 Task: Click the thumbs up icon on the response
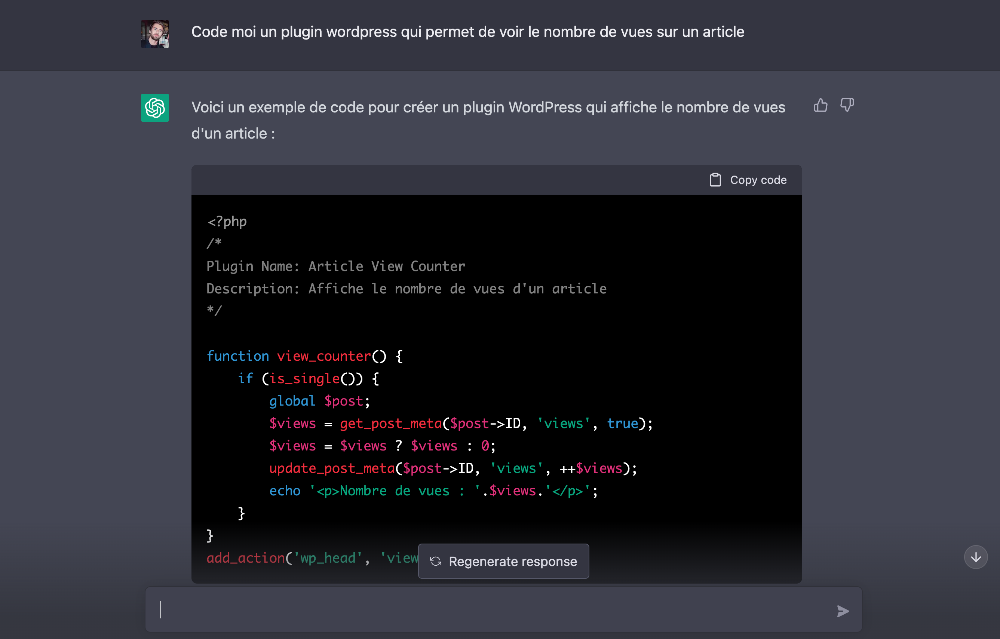tap(820, 105)
